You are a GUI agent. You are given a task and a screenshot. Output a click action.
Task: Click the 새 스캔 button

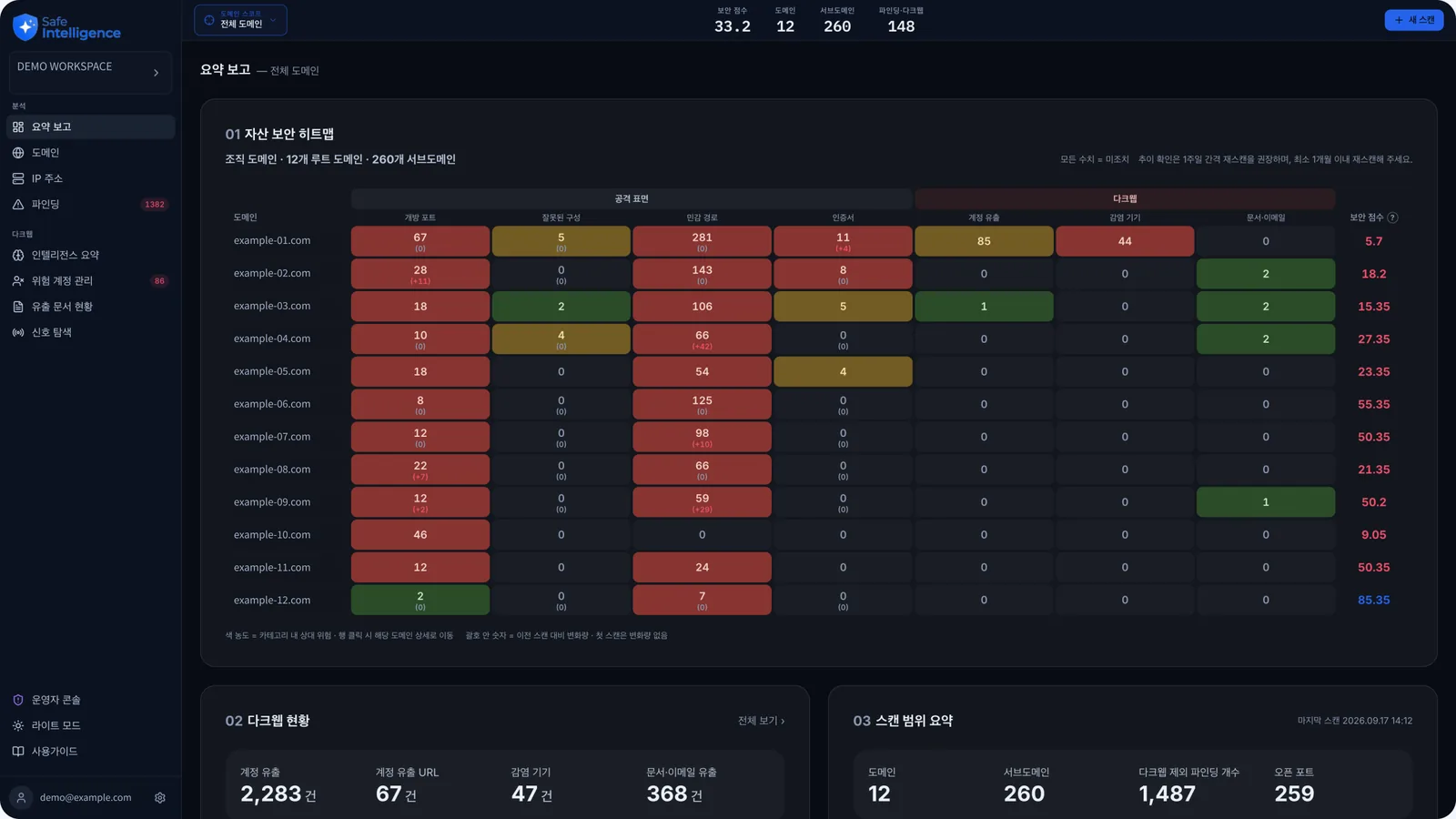1414,20
